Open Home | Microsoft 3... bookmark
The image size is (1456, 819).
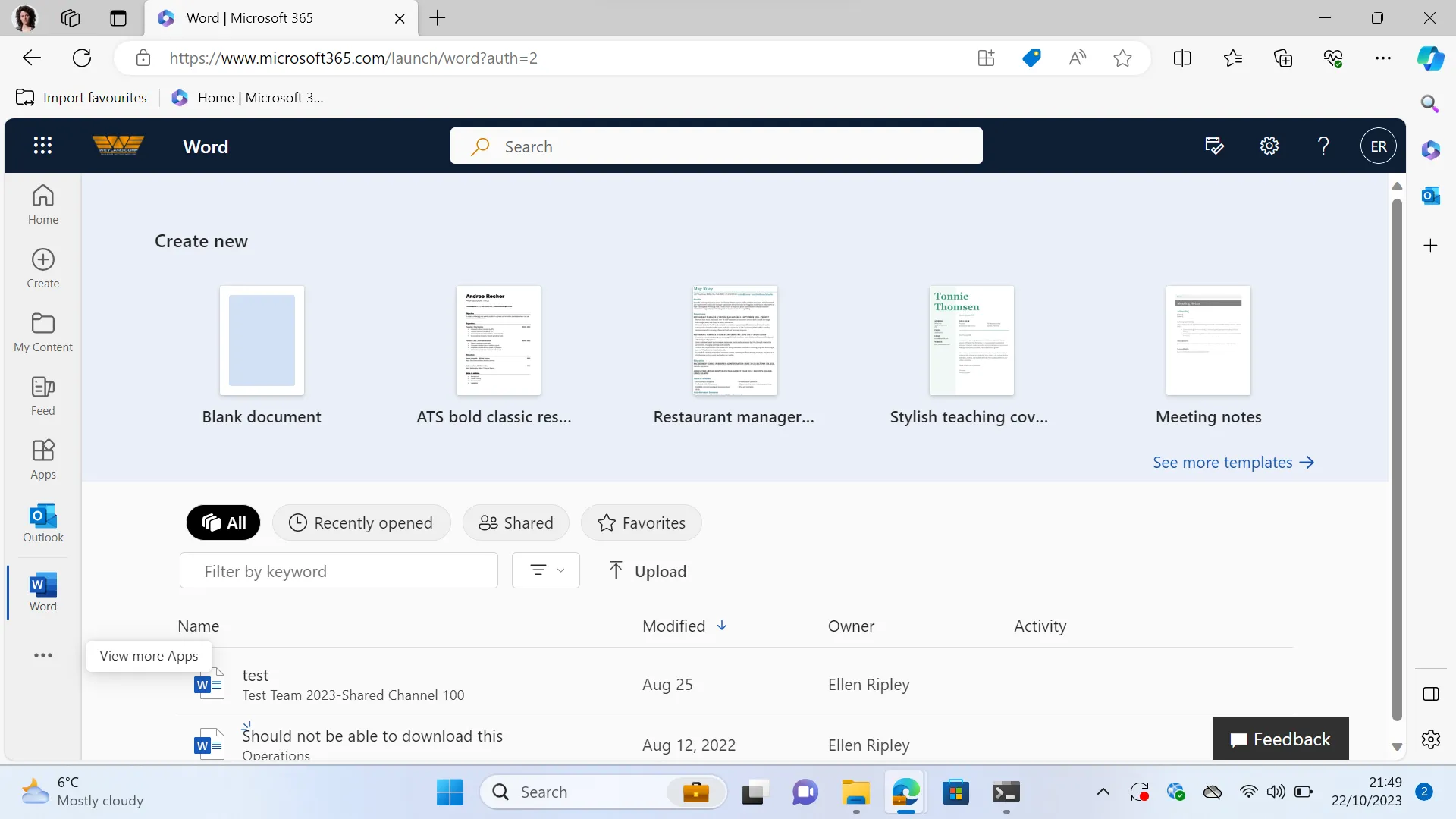(x=247, y=98)
